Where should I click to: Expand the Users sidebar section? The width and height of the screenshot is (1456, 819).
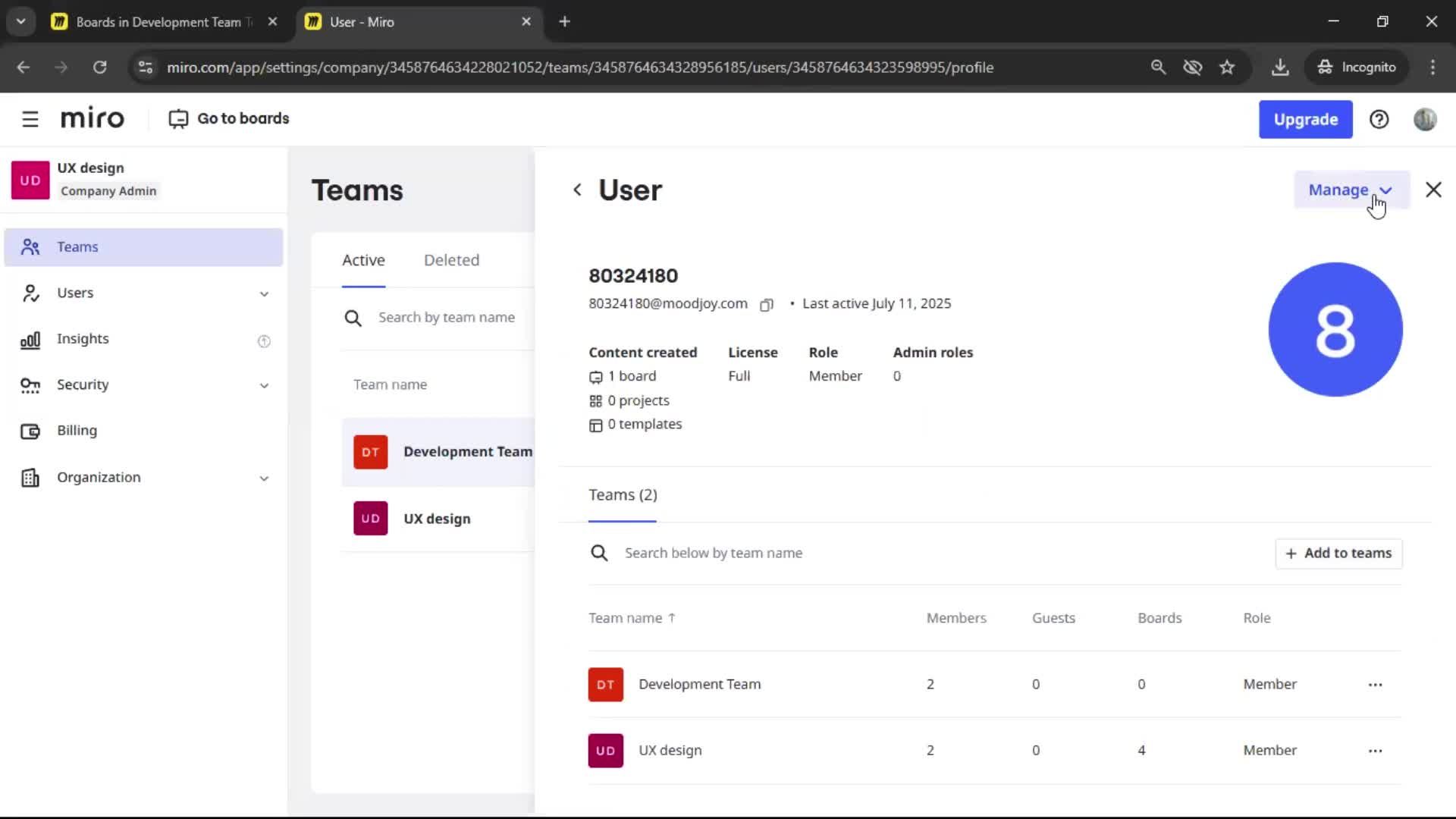point(143,293)
